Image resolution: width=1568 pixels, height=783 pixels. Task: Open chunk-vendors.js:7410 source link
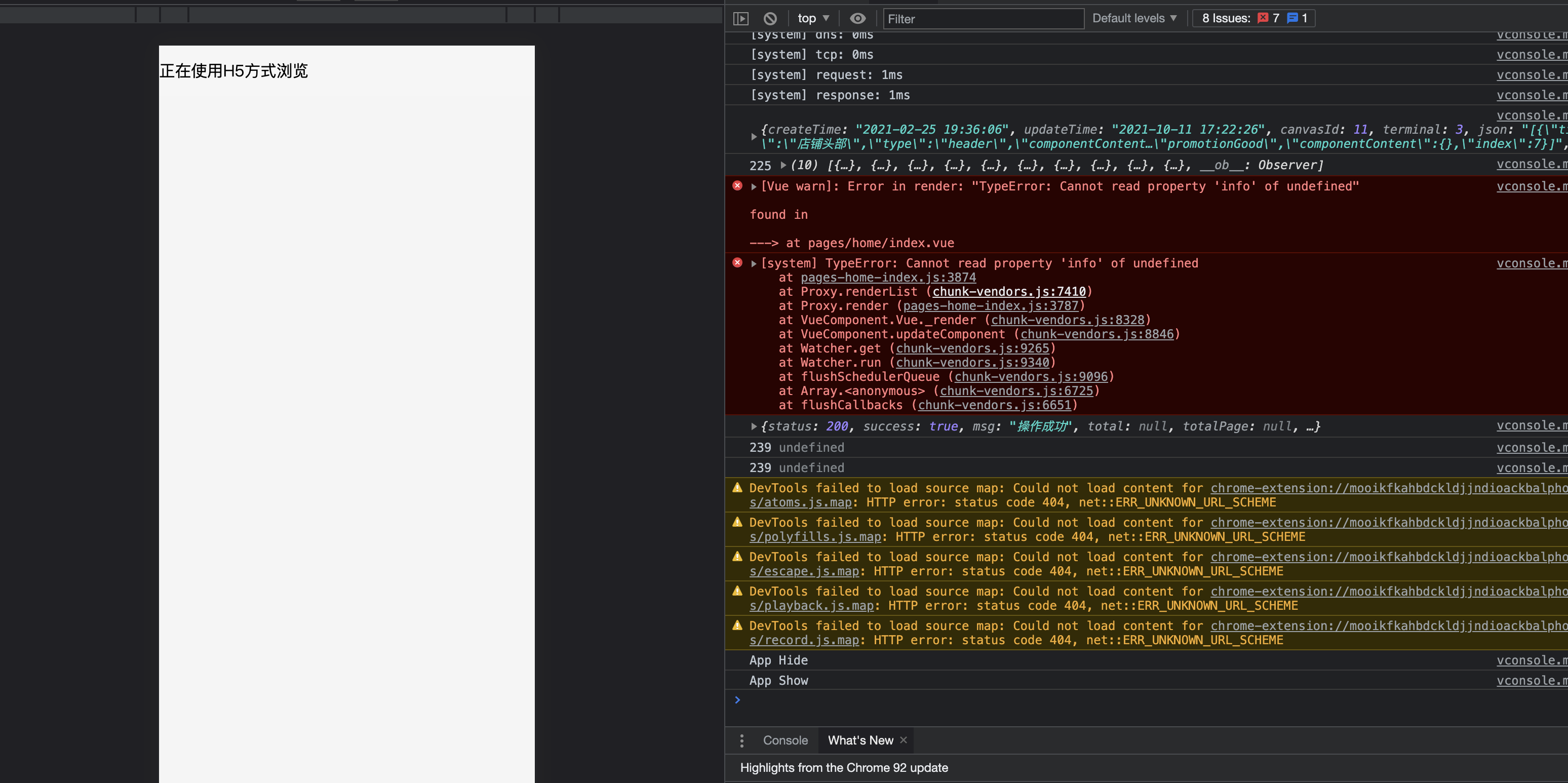click(1009, 292)
